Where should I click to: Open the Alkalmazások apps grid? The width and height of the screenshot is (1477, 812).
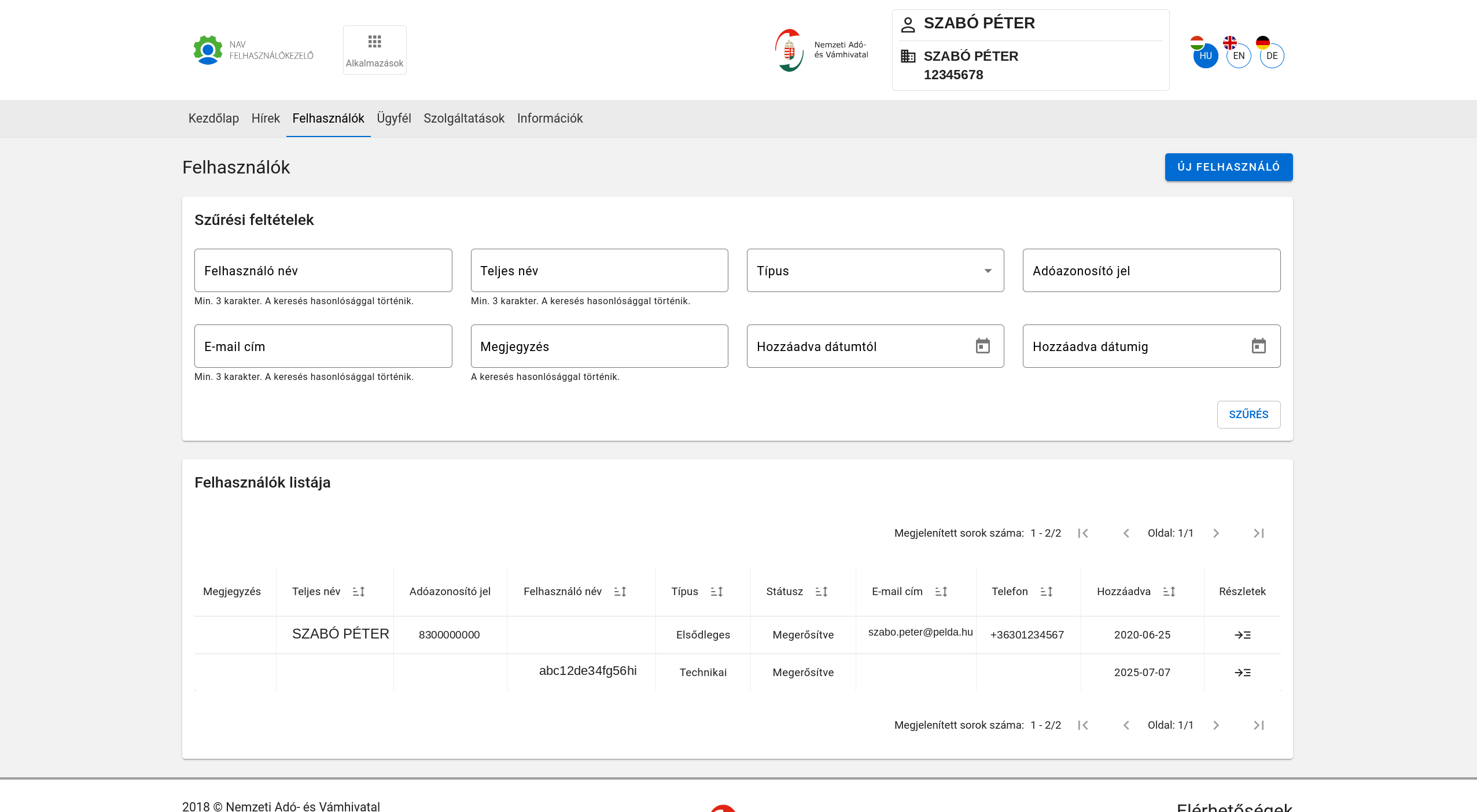[x=374, y=50]
